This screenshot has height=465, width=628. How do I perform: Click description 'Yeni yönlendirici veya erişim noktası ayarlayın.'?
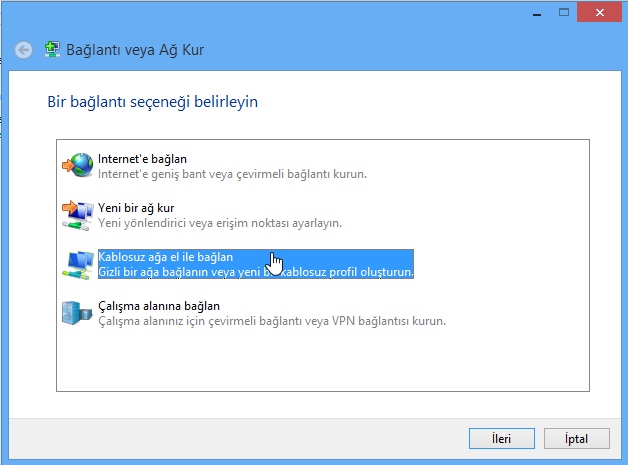(220, 223)
